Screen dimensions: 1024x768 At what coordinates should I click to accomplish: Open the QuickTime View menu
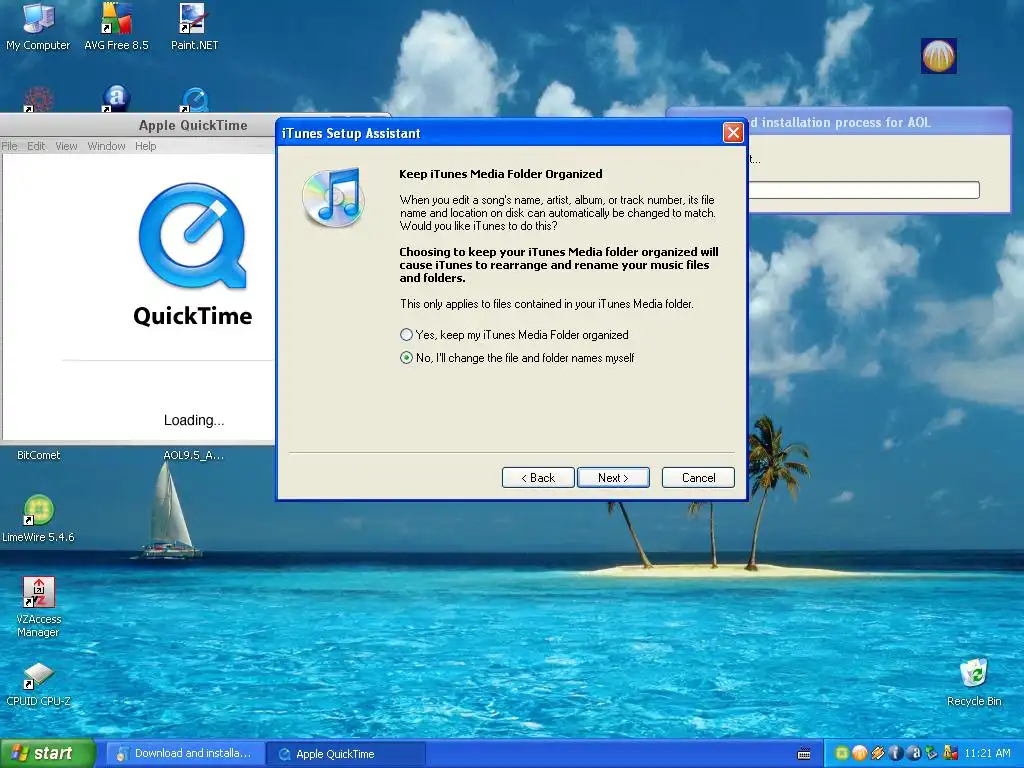point(66,146)
